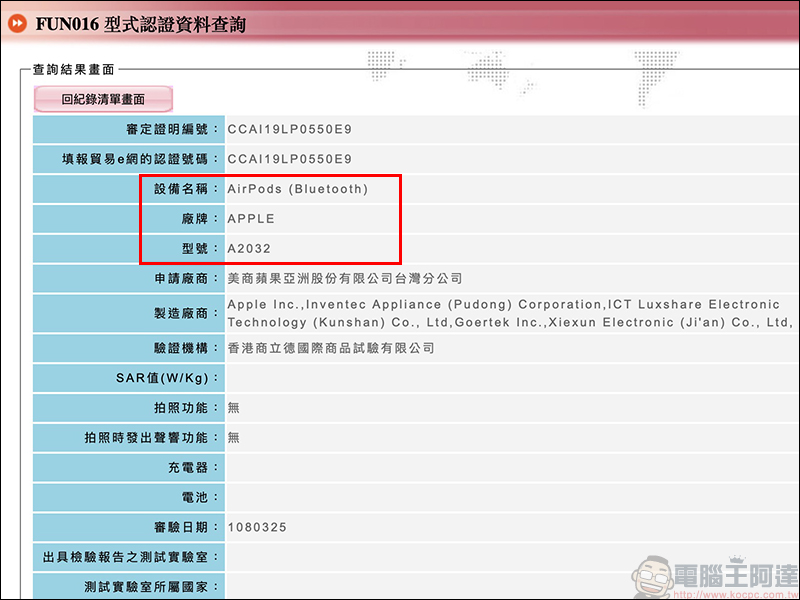Click verification body 香港商立德國際商品試驗有限公司

331,348
